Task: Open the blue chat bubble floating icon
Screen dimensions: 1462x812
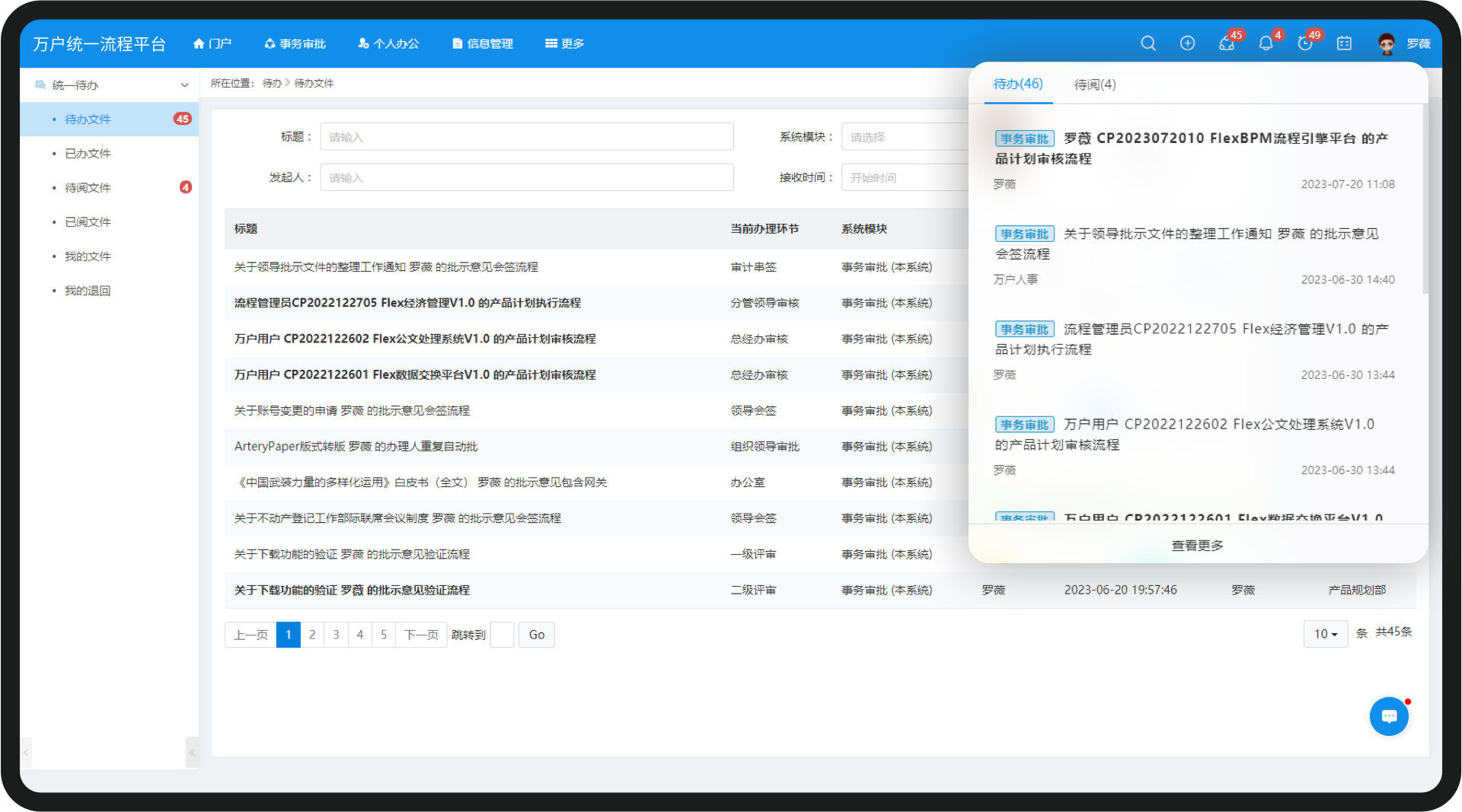Action: (x=1389, y=716)
